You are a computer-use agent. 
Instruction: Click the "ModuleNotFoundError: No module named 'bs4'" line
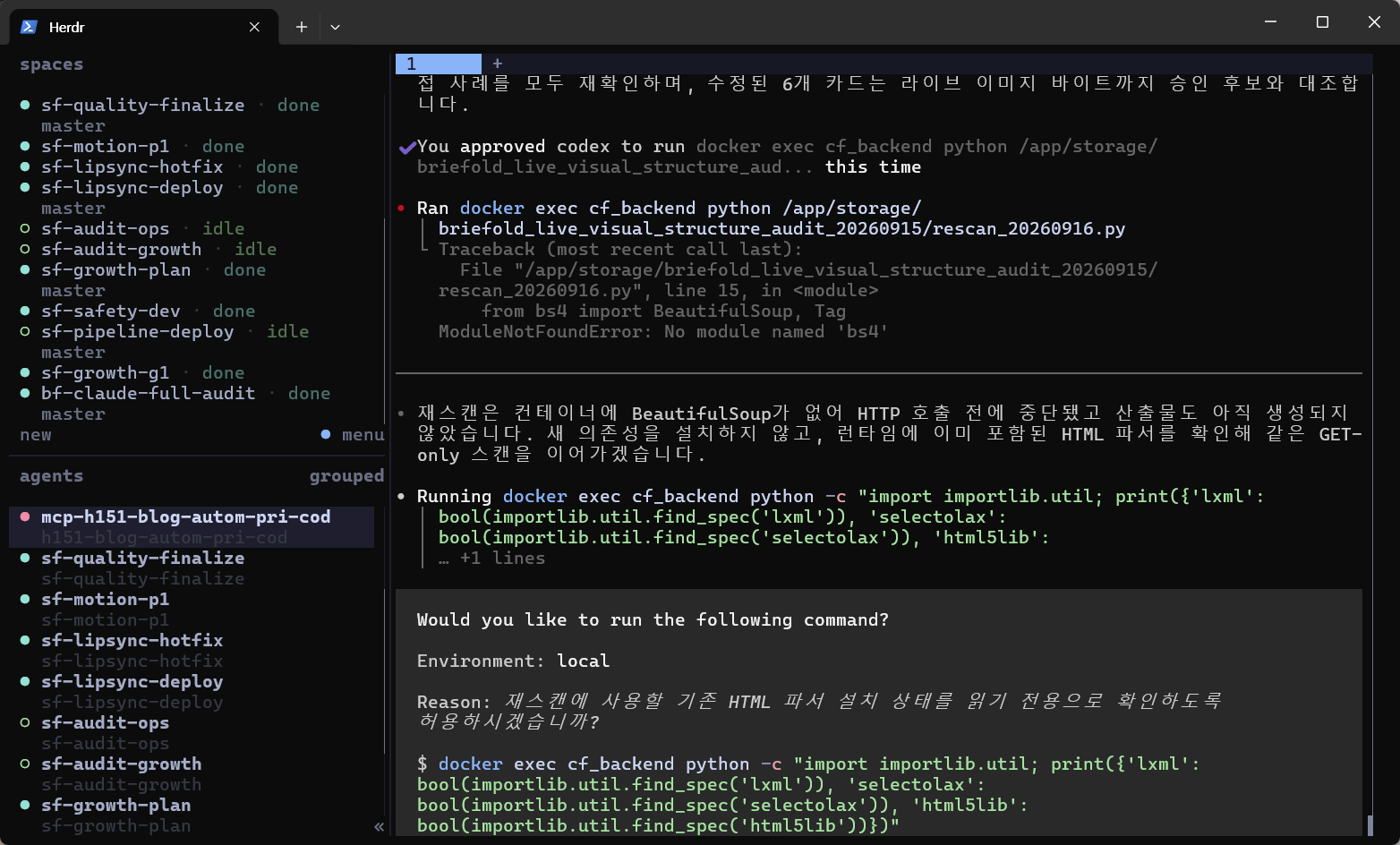pyautogui.click(x=663, y=331)
